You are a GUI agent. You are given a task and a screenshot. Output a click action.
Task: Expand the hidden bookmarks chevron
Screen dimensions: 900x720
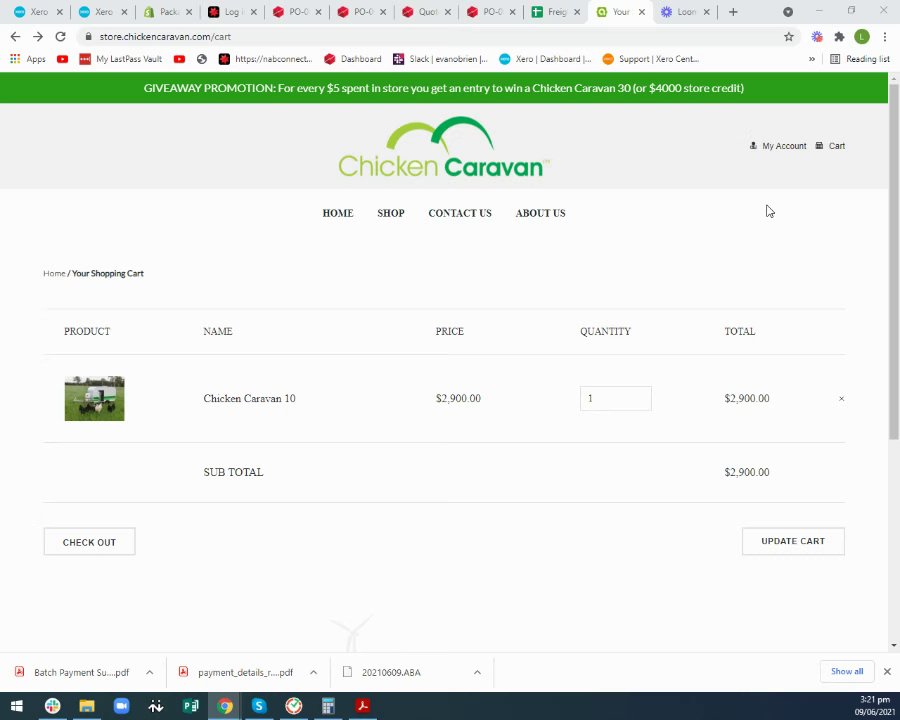(x=812, y=59)
